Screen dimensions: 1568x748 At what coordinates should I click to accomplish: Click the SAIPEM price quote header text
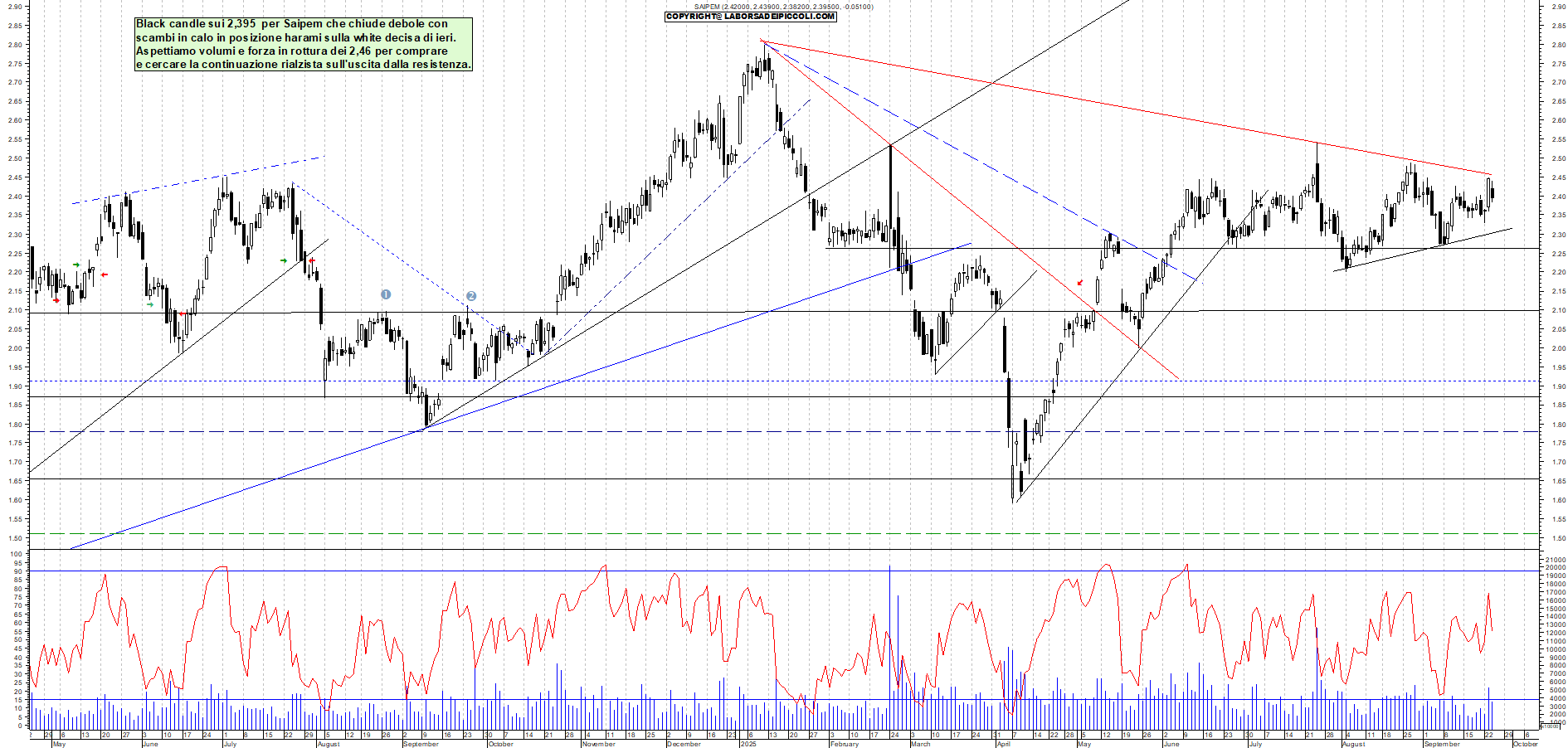pyautogui.click(x=783, y=7)
